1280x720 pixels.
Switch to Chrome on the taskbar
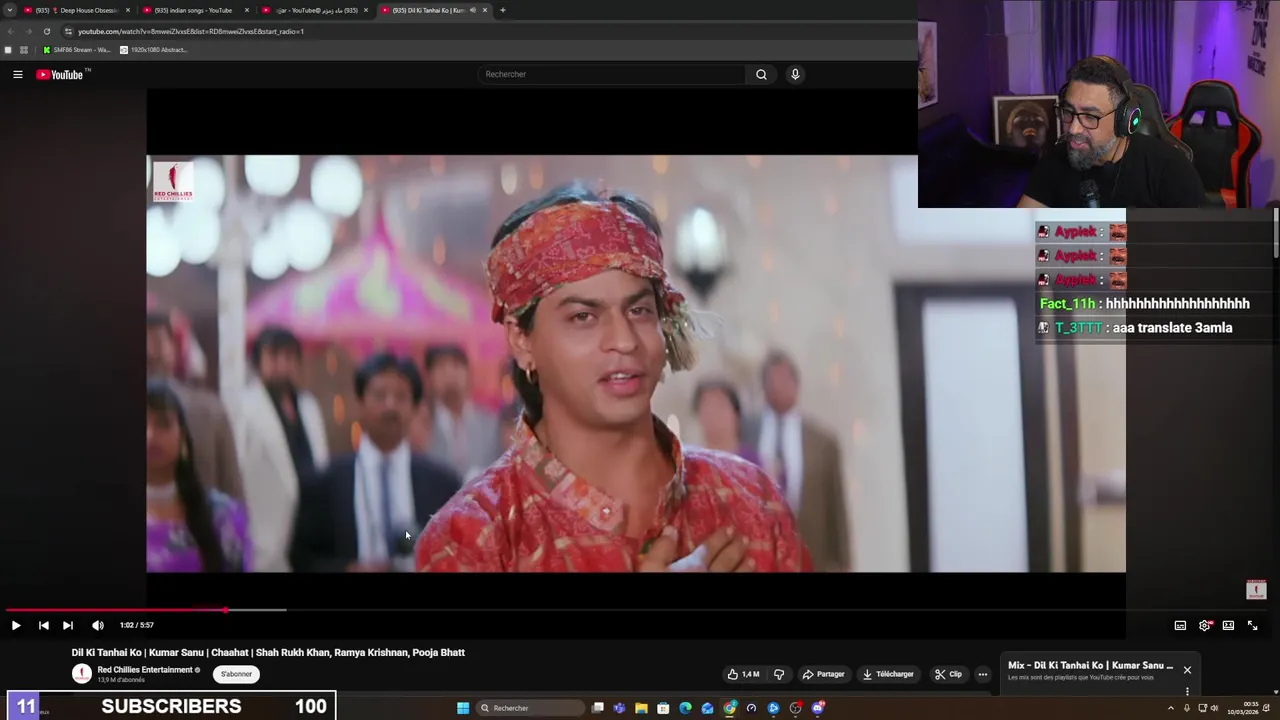click(730, 708)
